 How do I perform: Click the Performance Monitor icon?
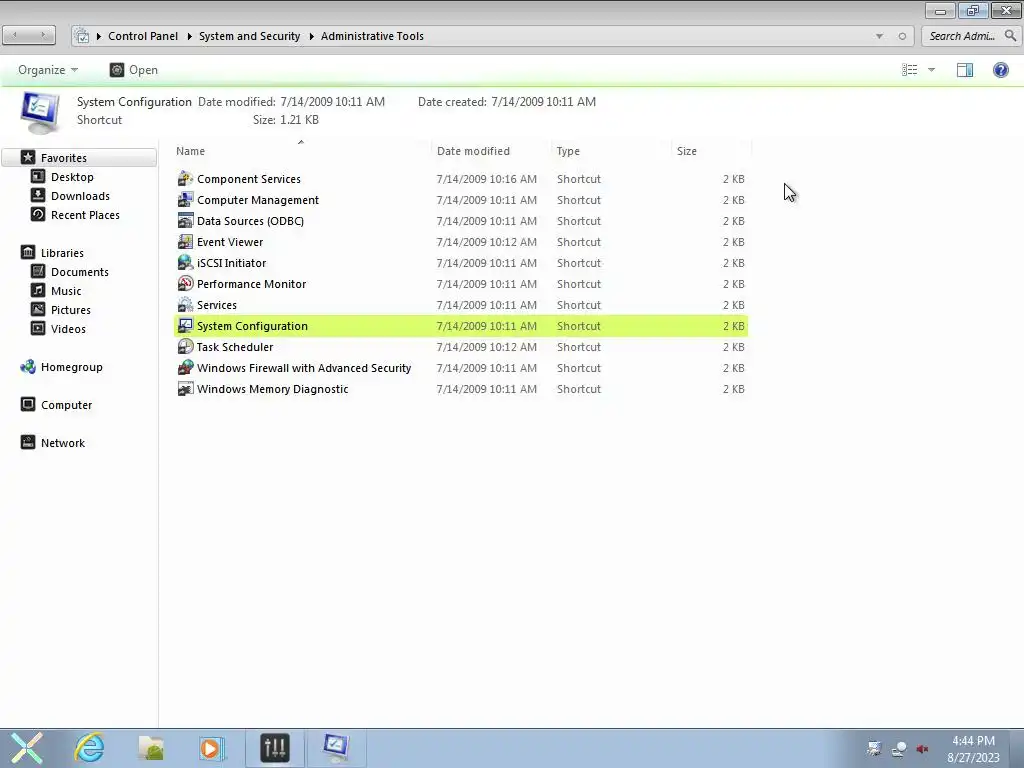pos(185,283)
